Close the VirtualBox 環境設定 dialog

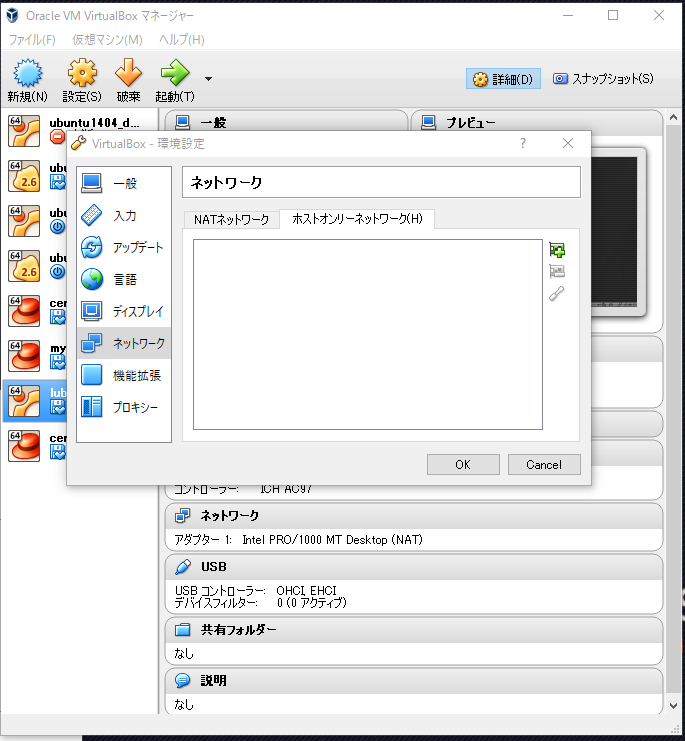click(x=568, y=143)
